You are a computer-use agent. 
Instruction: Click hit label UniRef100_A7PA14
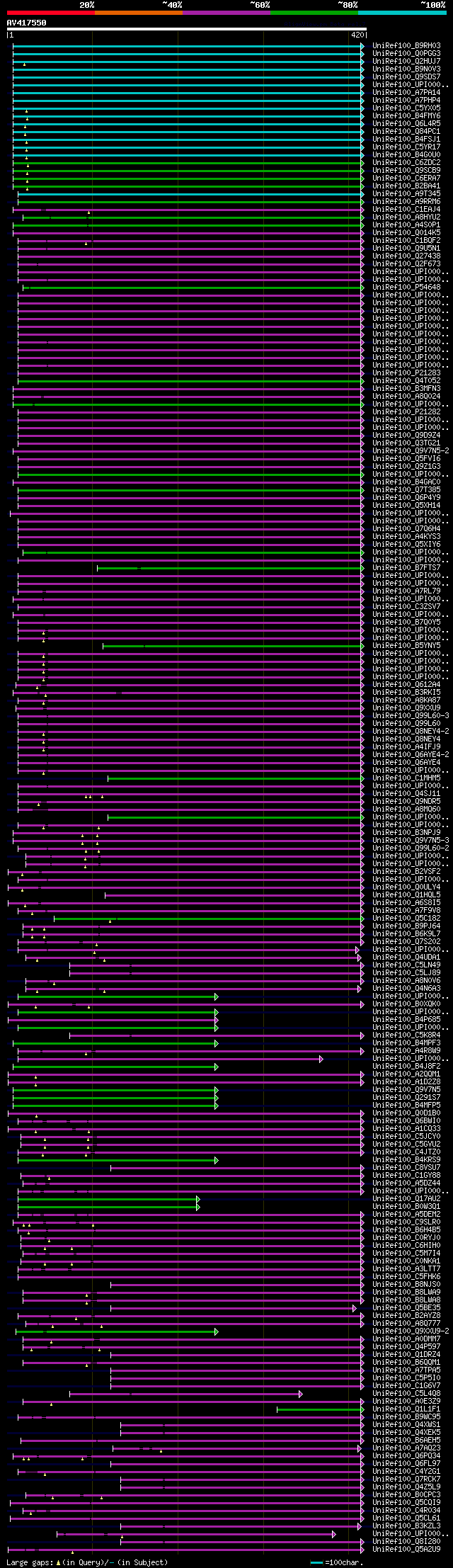pyautogui.click(x=406, y=92)
